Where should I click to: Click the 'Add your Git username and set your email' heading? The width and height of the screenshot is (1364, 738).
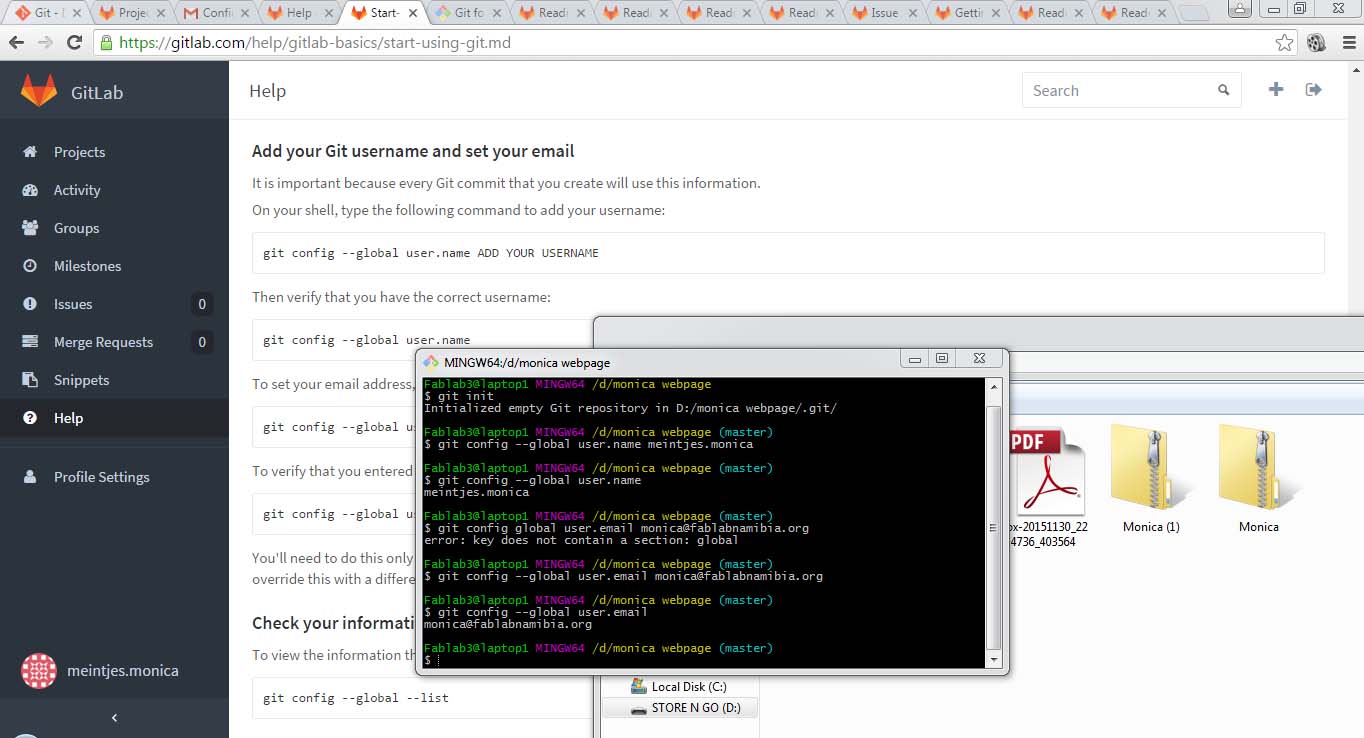[x=413, y=151]
